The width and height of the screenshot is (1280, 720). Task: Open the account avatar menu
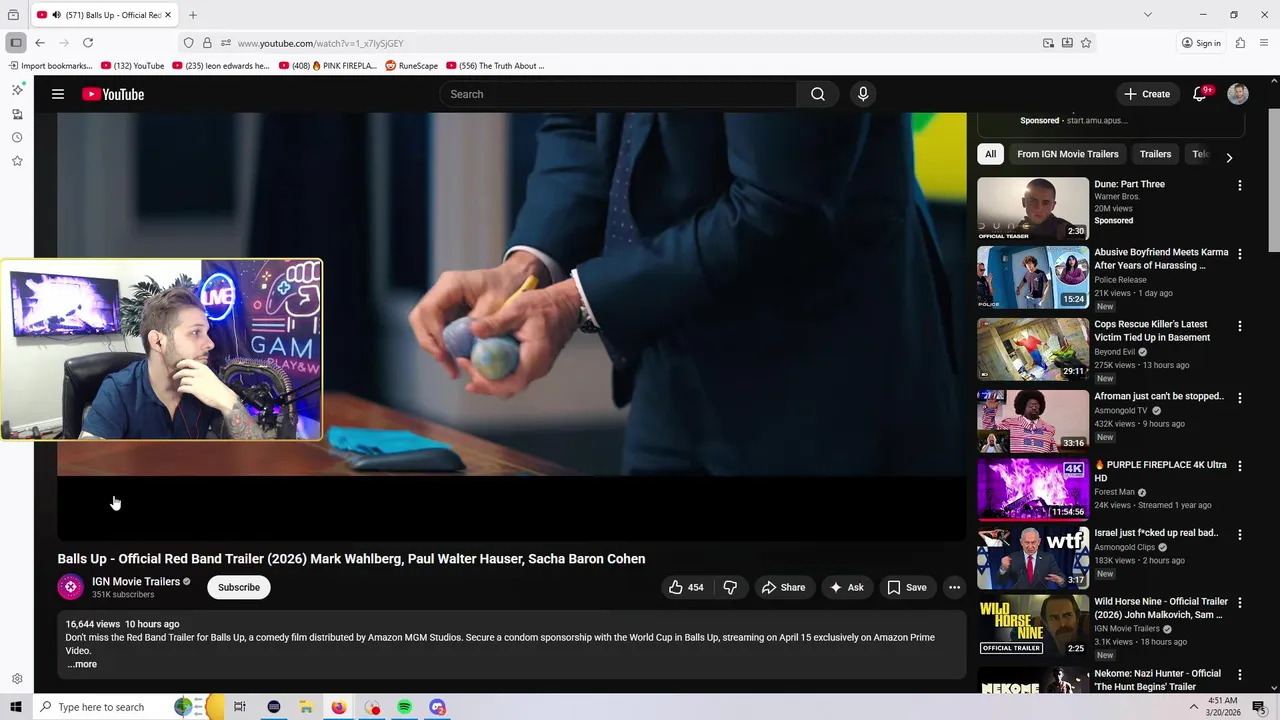(x=1238, y=94)
